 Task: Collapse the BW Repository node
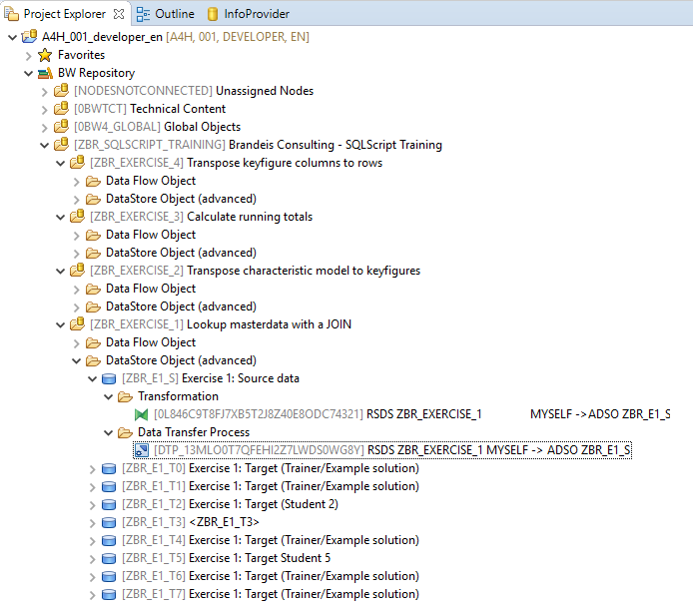tap(29, 73)
